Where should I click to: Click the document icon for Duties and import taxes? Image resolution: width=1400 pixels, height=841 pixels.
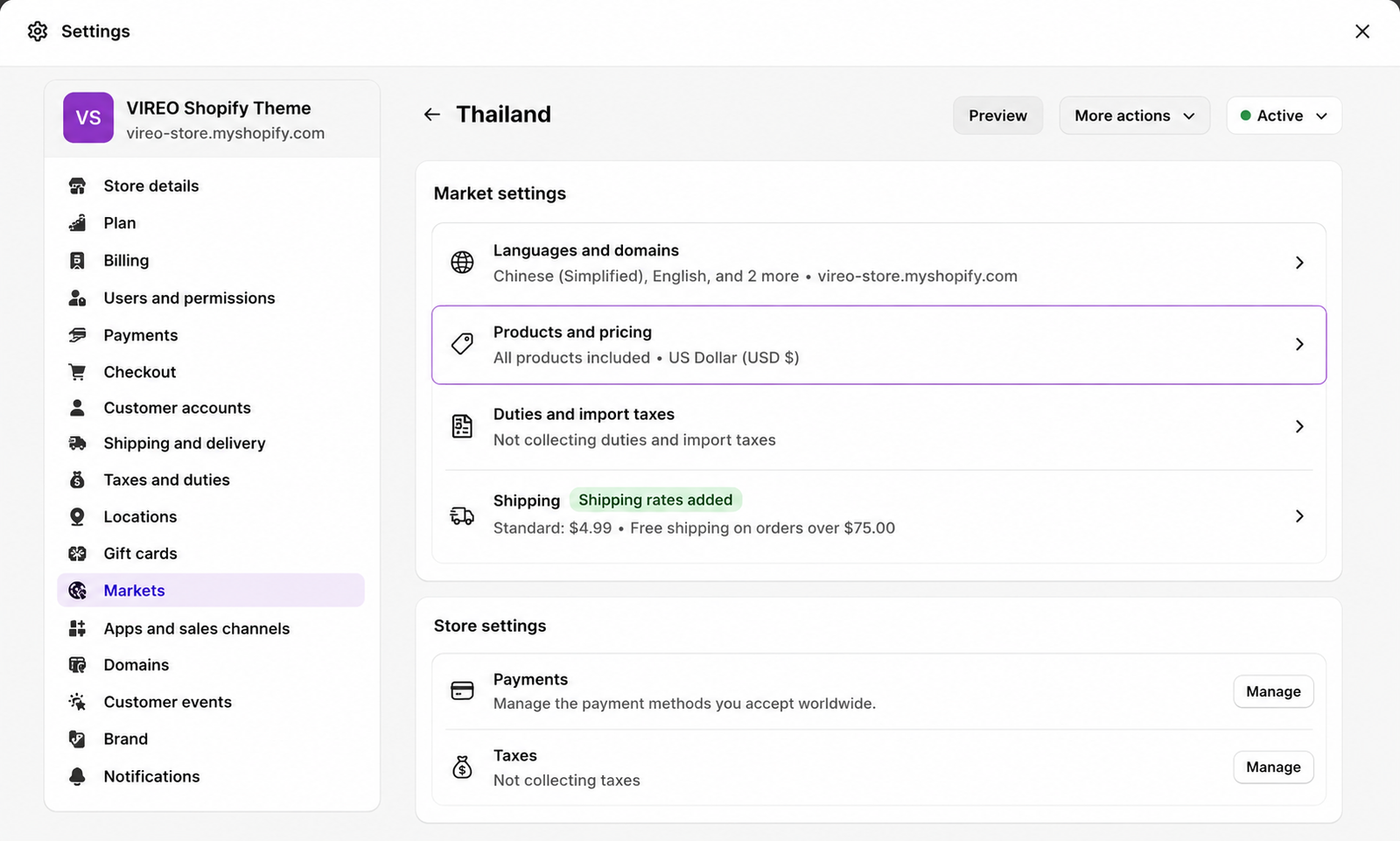point(462,426)
